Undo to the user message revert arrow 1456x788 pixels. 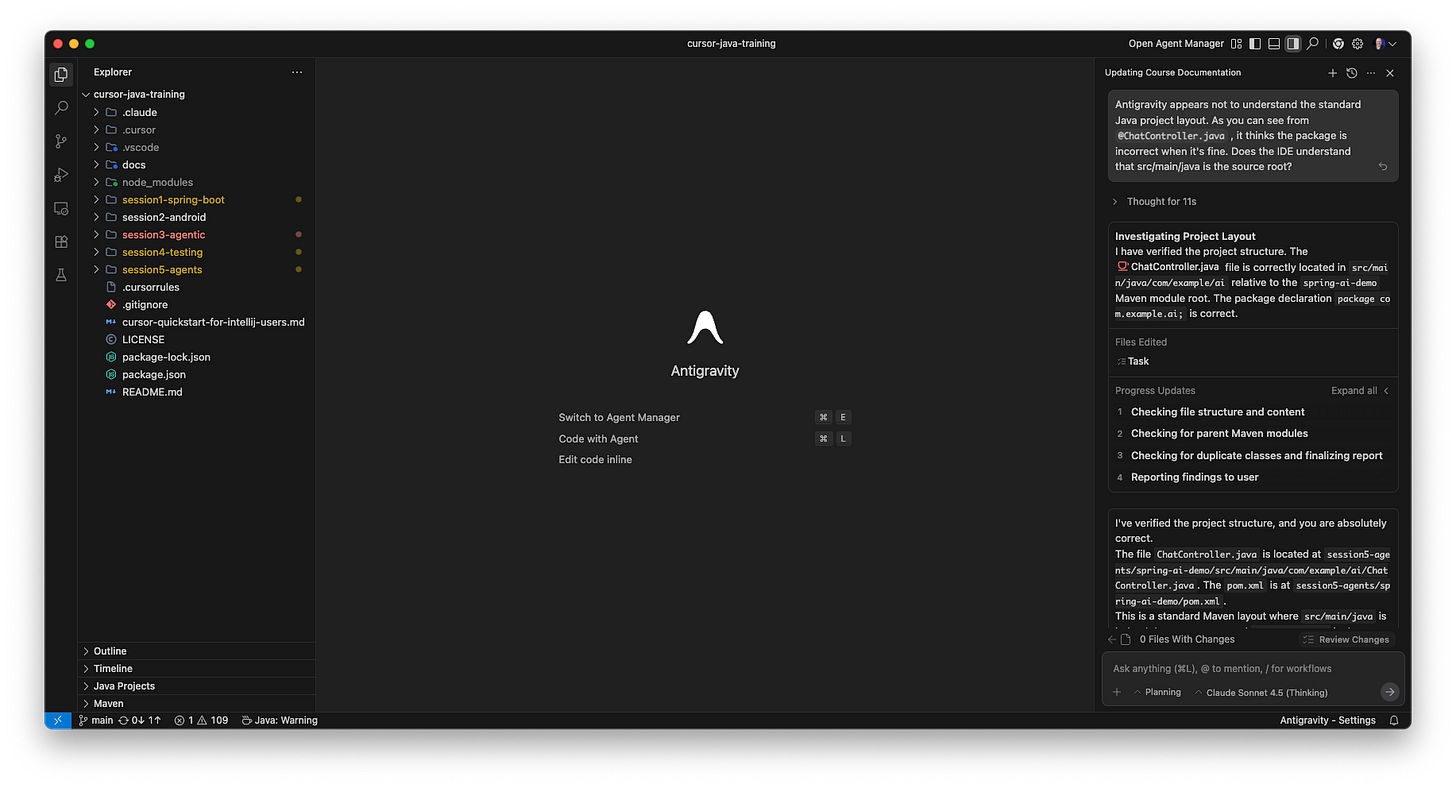click(1383, 167)
